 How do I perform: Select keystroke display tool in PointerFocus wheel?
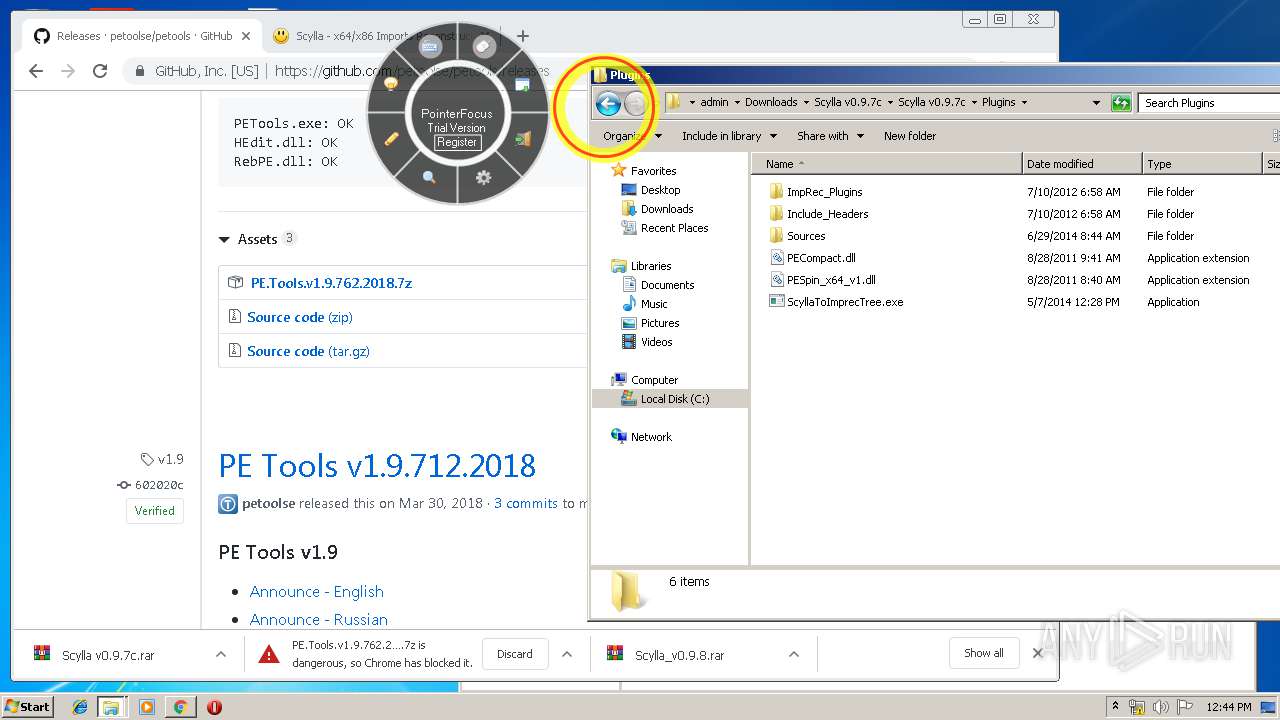[x=431, y=47]
